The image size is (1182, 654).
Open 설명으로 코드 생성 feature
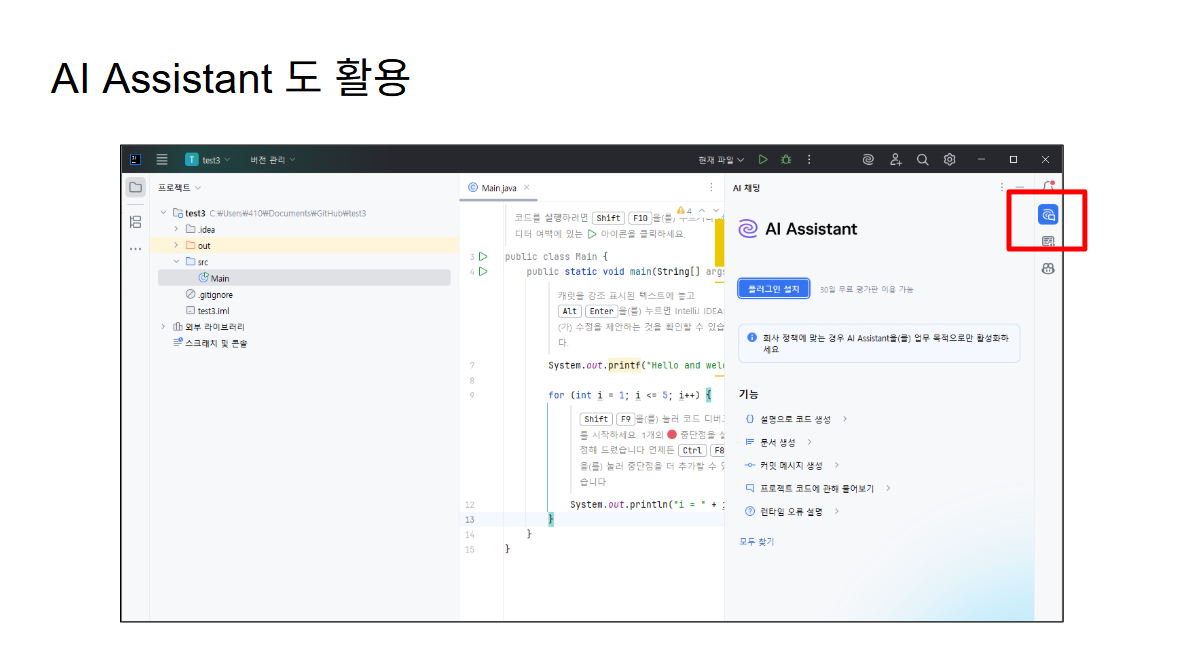click(796, 419)
